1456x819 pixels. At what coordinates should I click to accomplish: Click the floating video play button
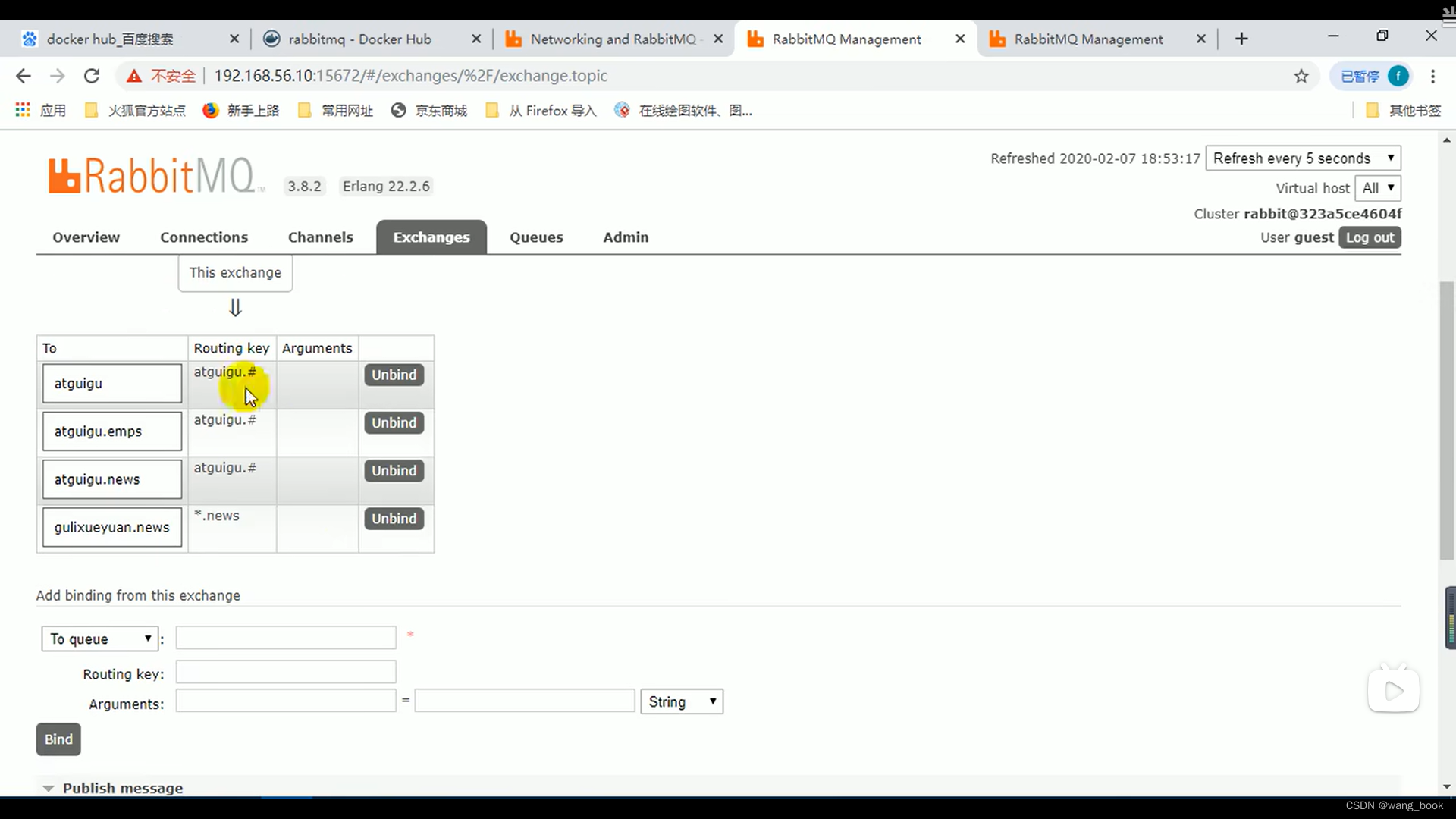pos(1394,691)
